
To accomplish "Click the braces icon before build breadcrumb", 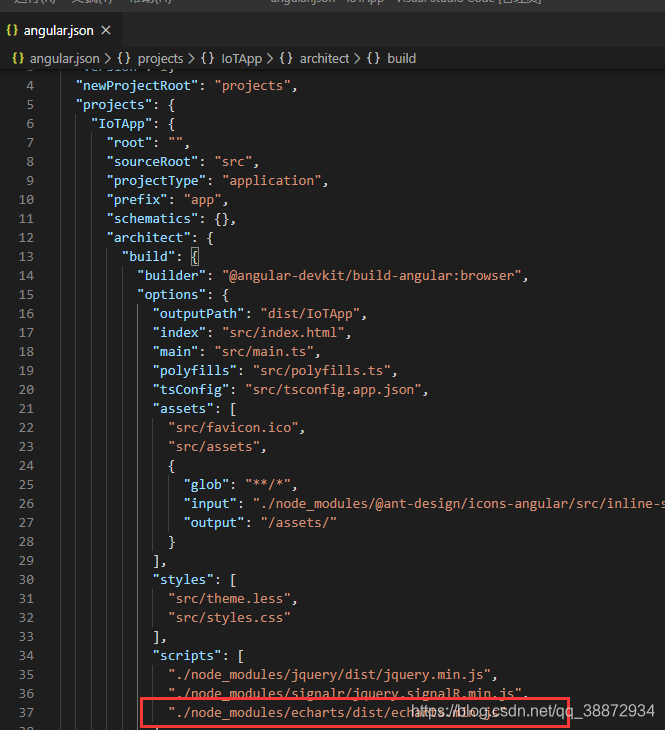I will tap(373, 59).
